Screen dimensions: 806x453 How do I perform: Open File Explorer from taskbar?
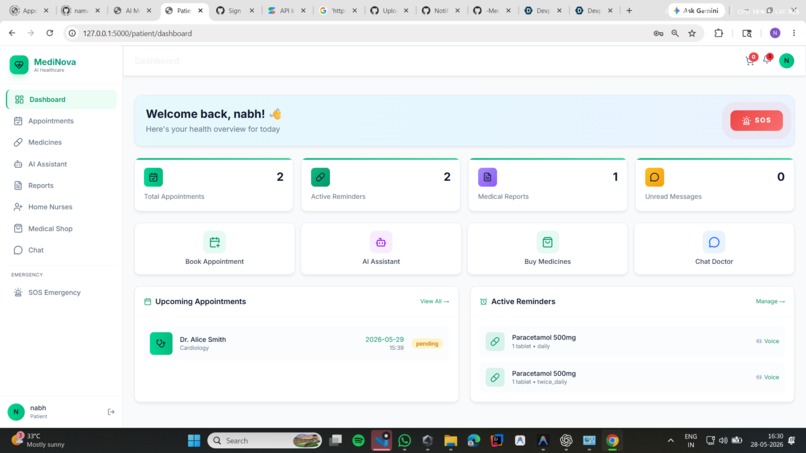451,441
